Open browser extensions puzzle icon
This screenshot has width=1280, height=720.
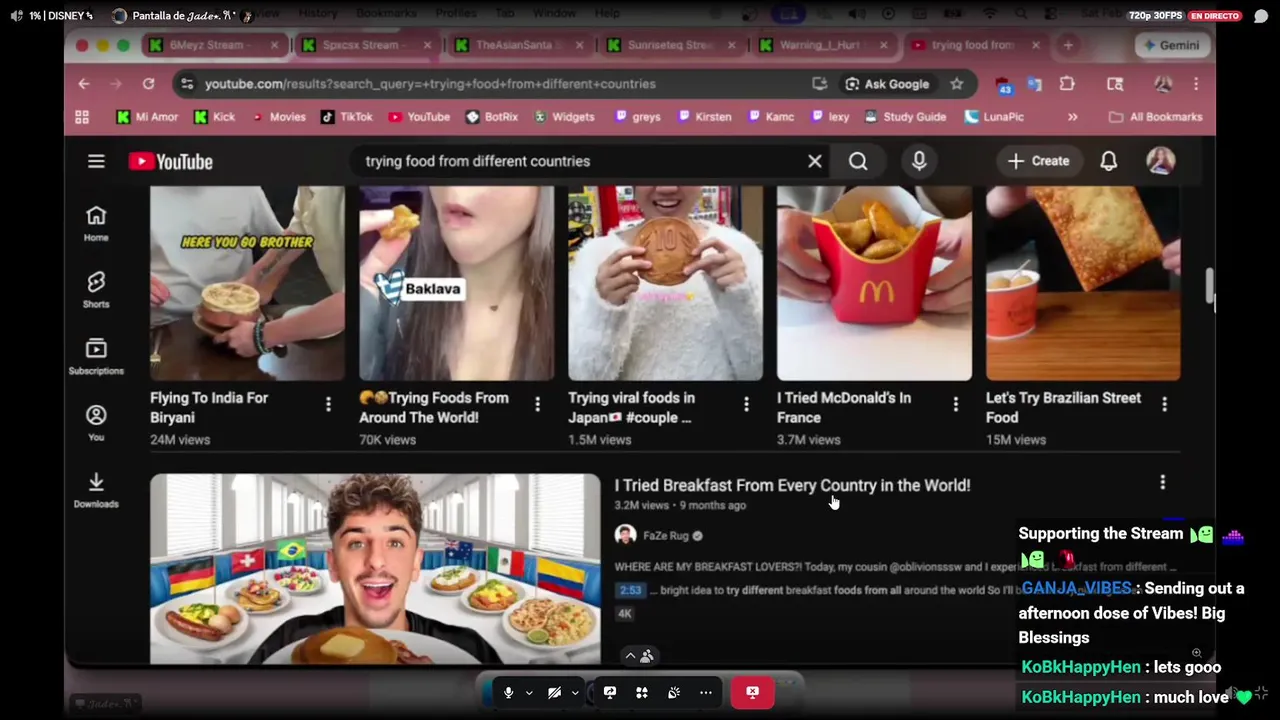tap(1067, 84)
